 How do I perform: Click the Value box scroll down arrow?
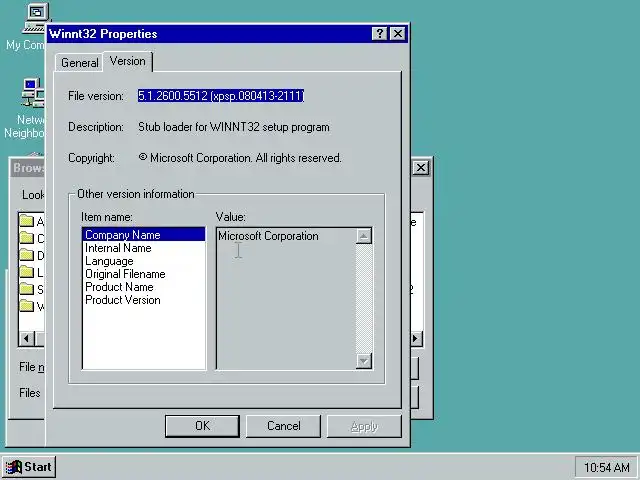click(364, 361)
